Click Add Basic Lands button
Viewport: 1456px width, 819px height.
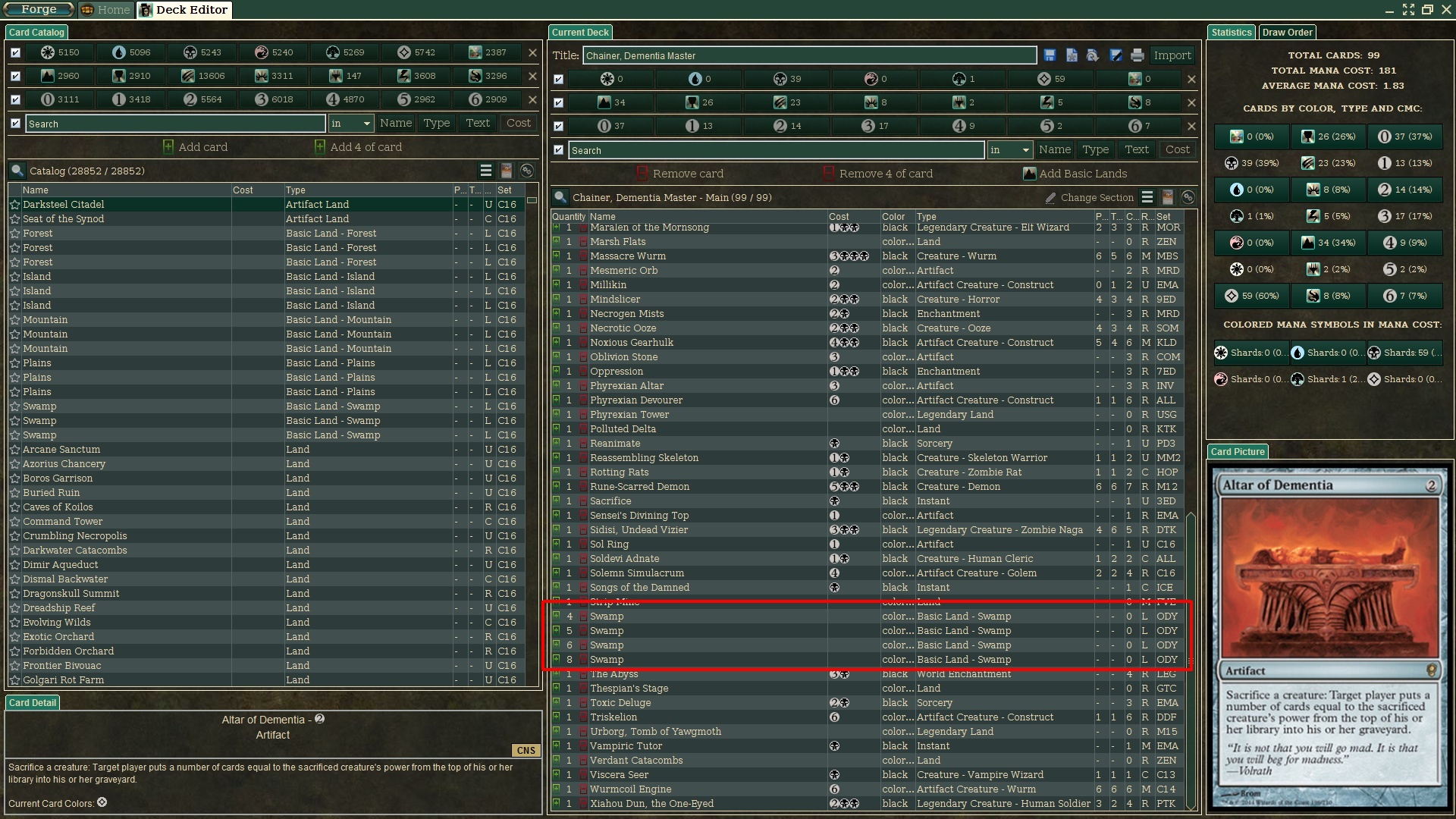(1075, 174)
